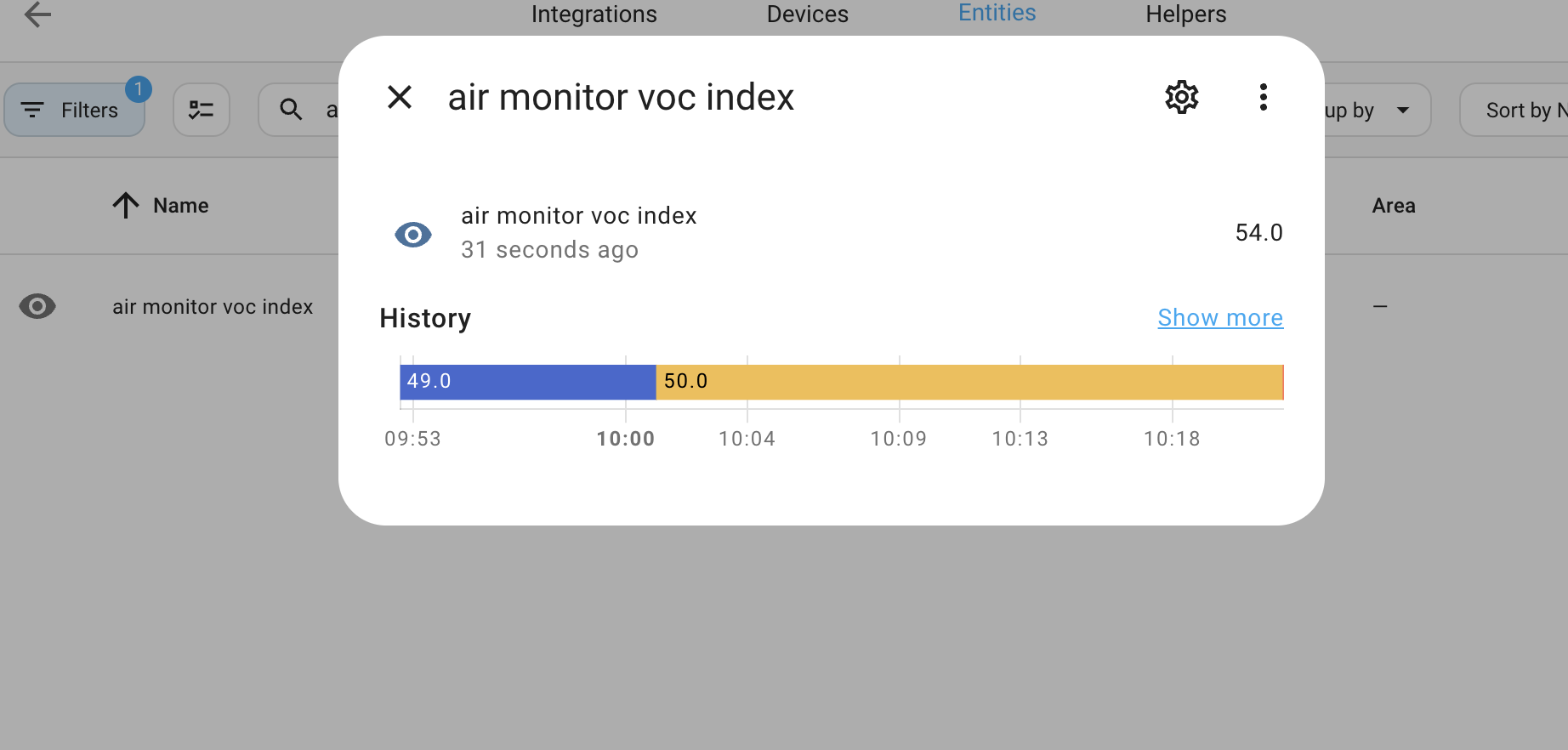Open the Filters panel
Viewport: 1568px width, 750px height.
[x=75, y=110]
